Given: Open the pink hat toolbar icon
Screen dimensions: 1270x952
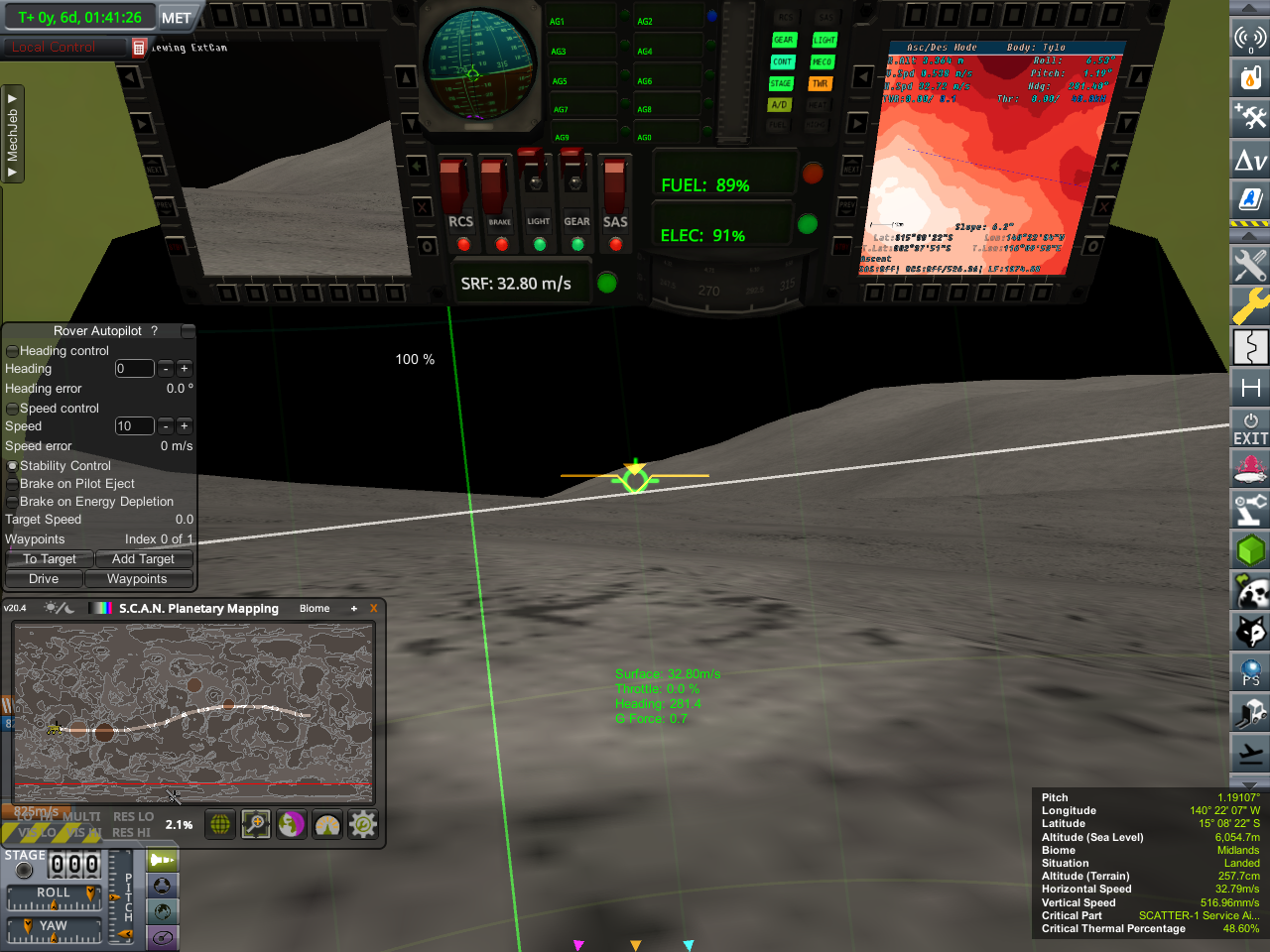Looking at the screenshot, I should 1250,469.
